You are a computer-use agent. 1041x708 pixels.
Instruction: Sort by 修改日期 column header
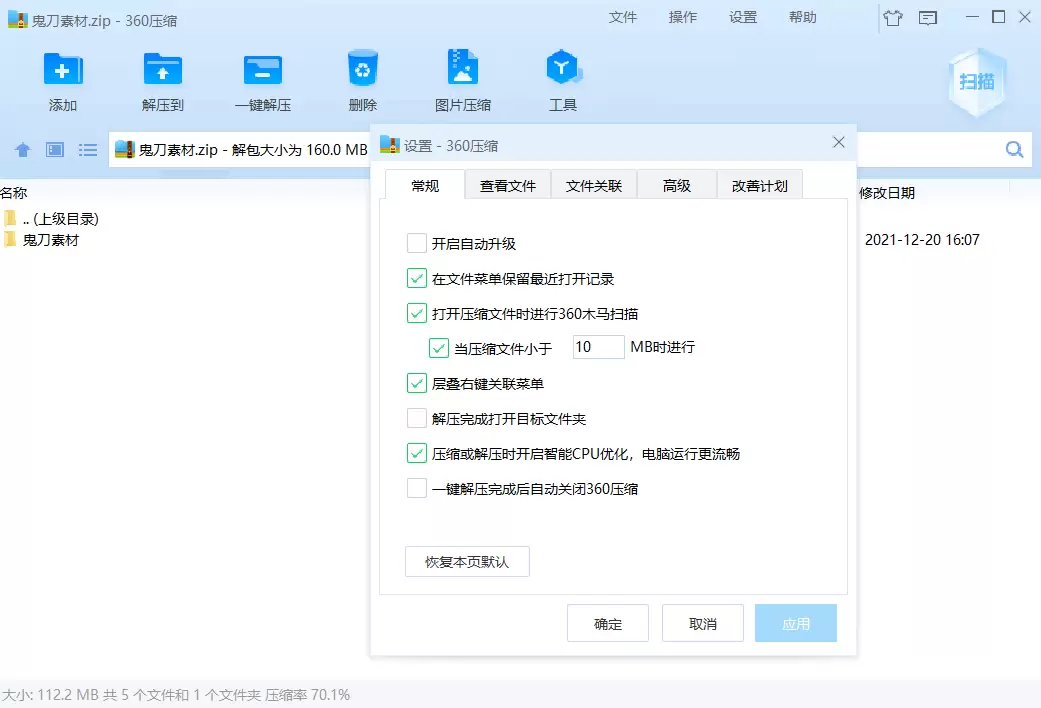[x=887, y=193]
